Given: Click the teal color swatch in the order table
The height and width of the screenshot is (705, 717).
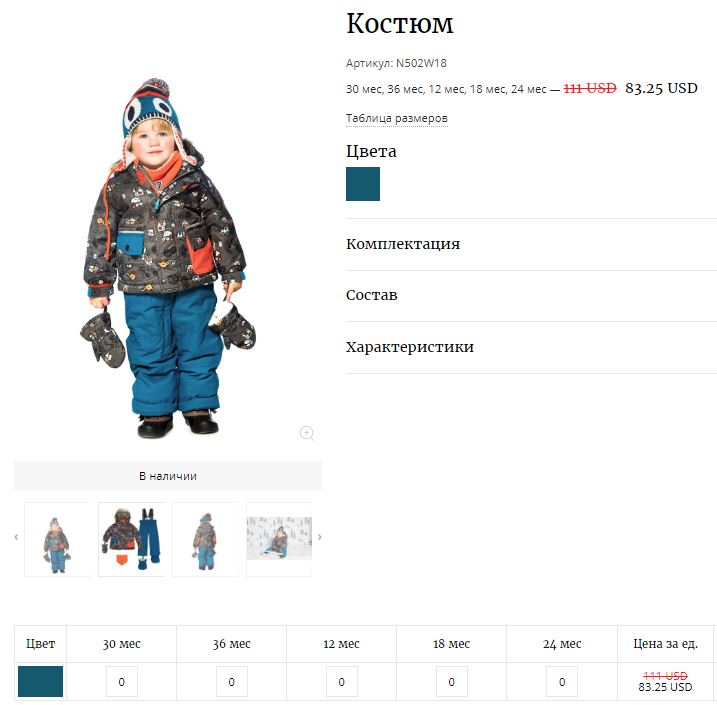Looking at the screenshot, I should pyautogui.click(x=40, y=681).
